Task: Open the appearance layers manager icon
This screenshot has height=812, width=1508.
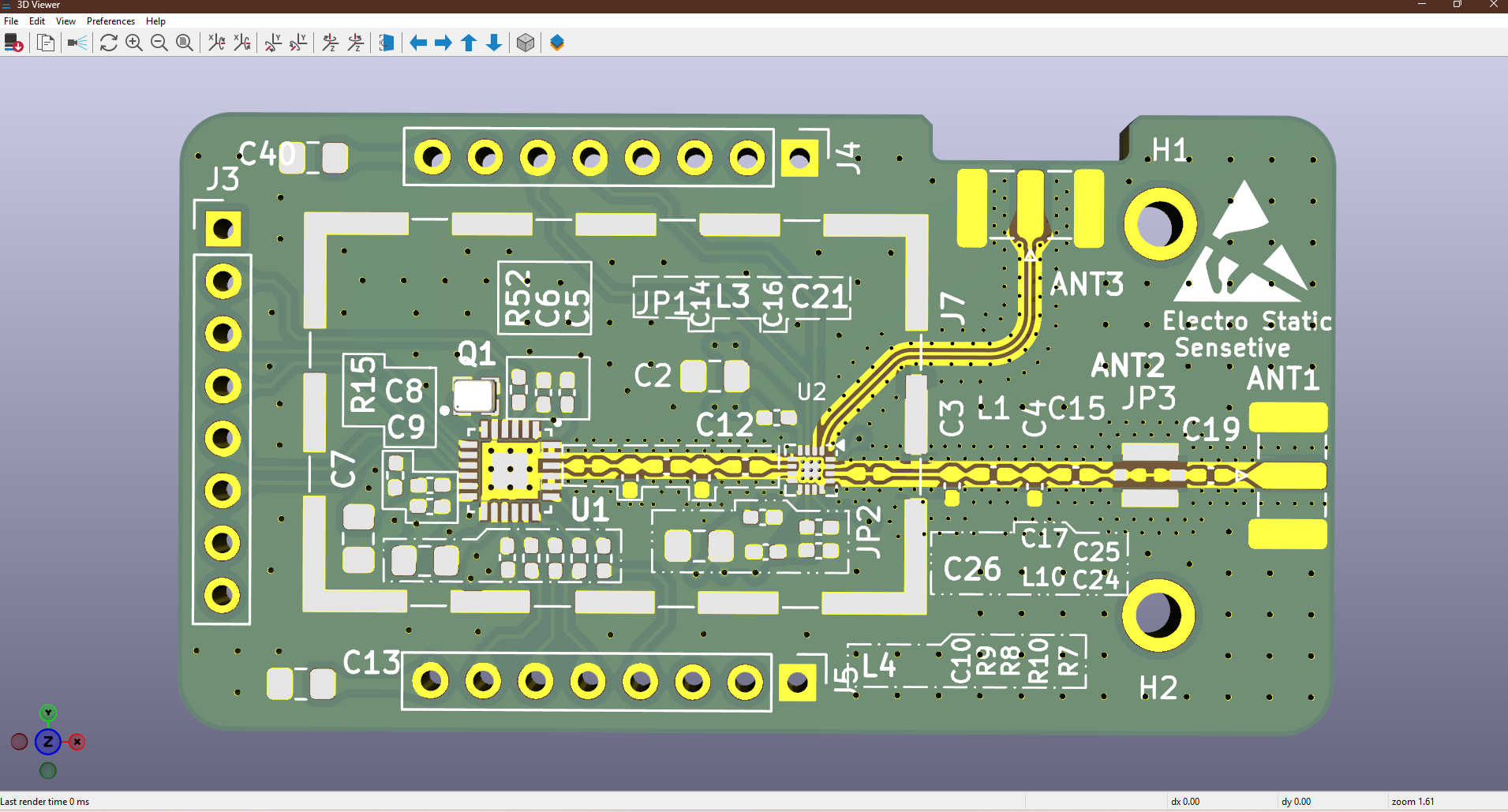Action: [557, 43]
